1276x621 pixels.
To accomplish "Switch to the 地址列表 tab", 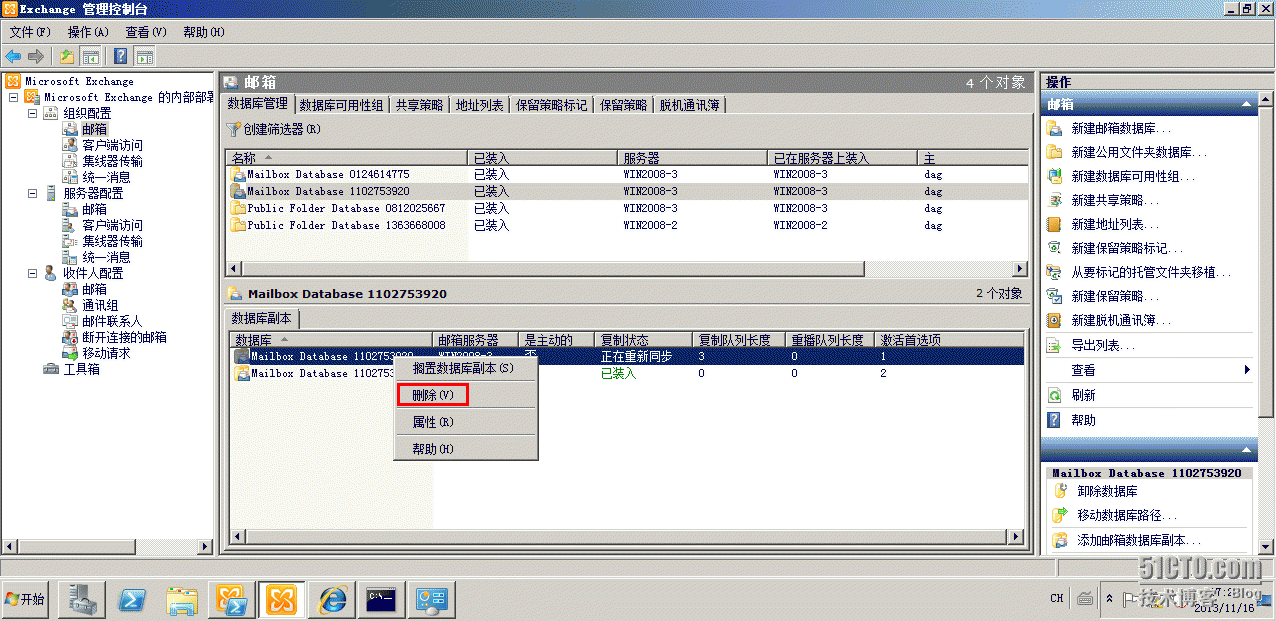I will pyautogui.click(x=479, y=105).
